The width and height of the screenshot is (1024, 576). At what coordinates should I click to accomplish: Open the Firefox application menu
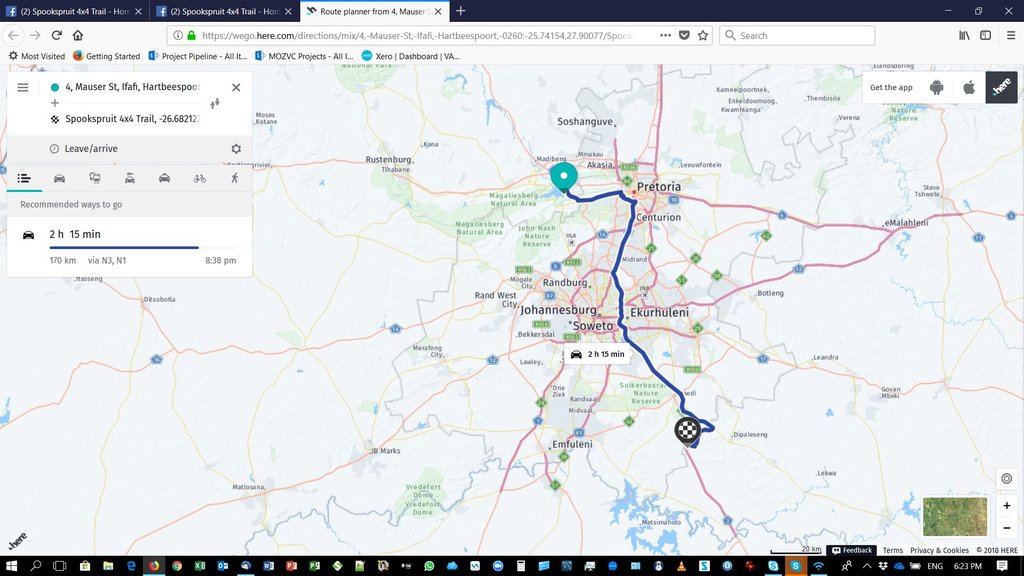1010,35
